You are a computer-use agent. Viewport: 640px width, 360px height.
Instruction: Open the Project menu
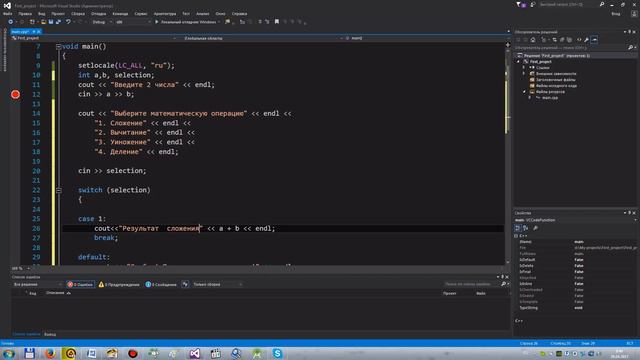tap(58, 13)
